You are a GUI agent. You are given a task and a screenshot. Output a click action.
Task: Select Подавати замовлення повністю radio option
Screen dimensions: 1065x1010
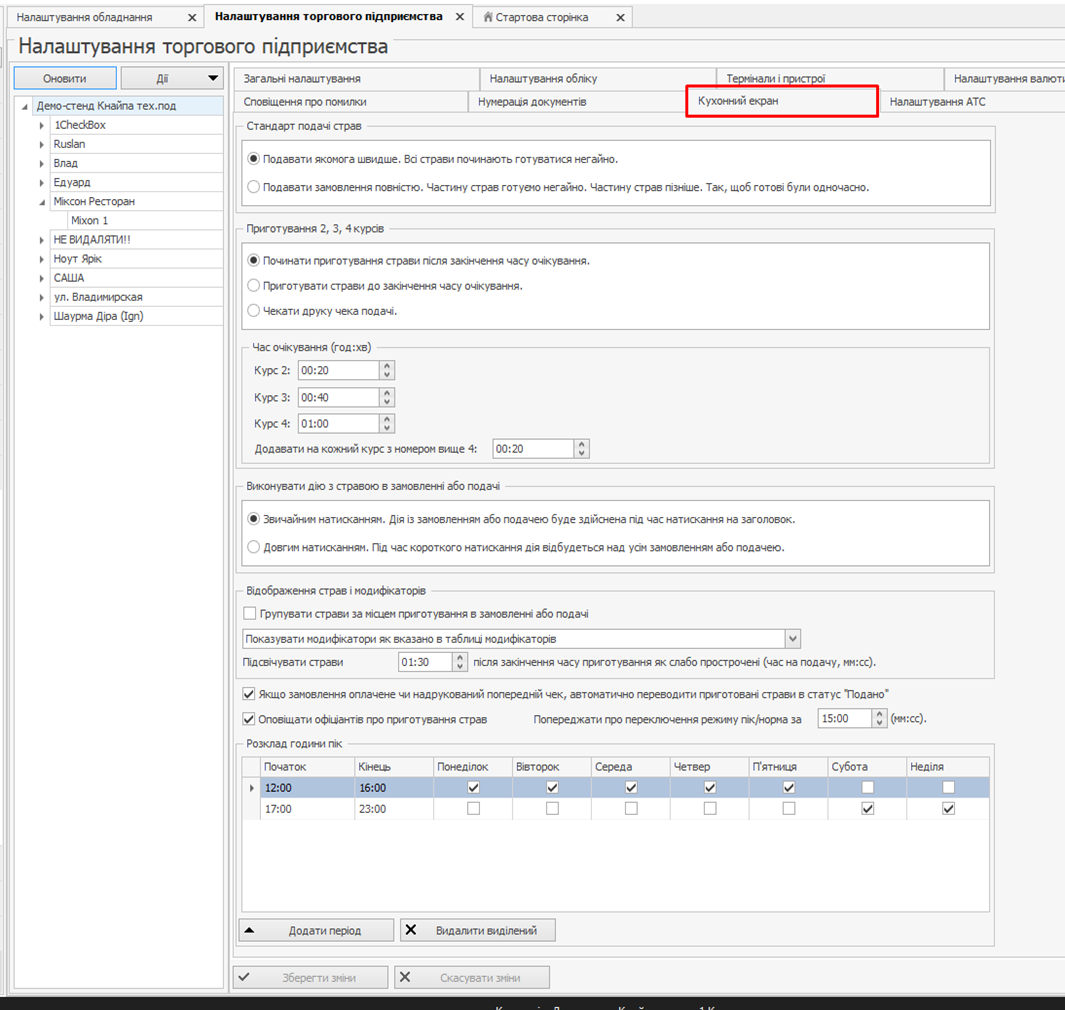[254, 187]
